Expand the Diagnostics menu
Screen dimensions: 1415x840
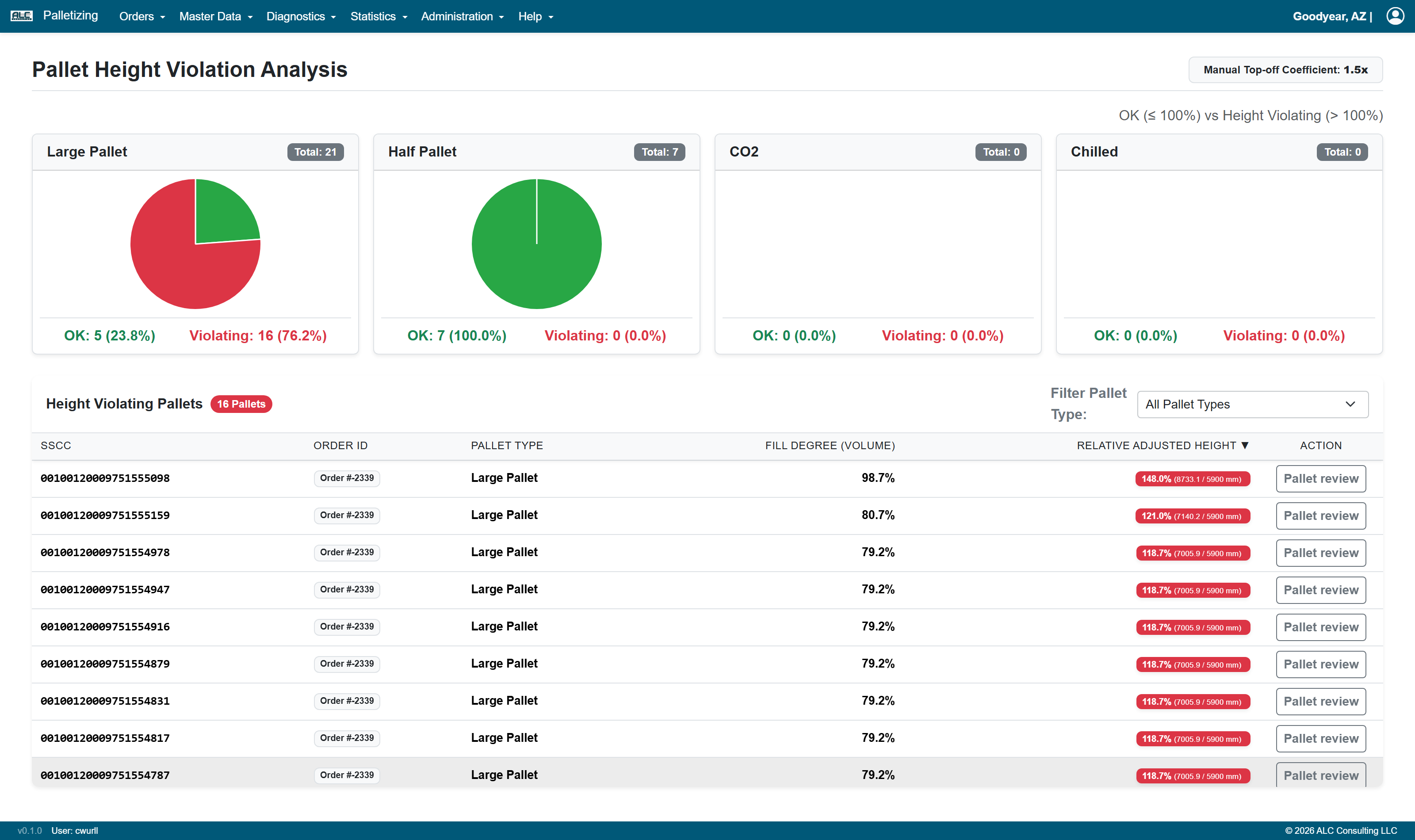coord(301,16)
